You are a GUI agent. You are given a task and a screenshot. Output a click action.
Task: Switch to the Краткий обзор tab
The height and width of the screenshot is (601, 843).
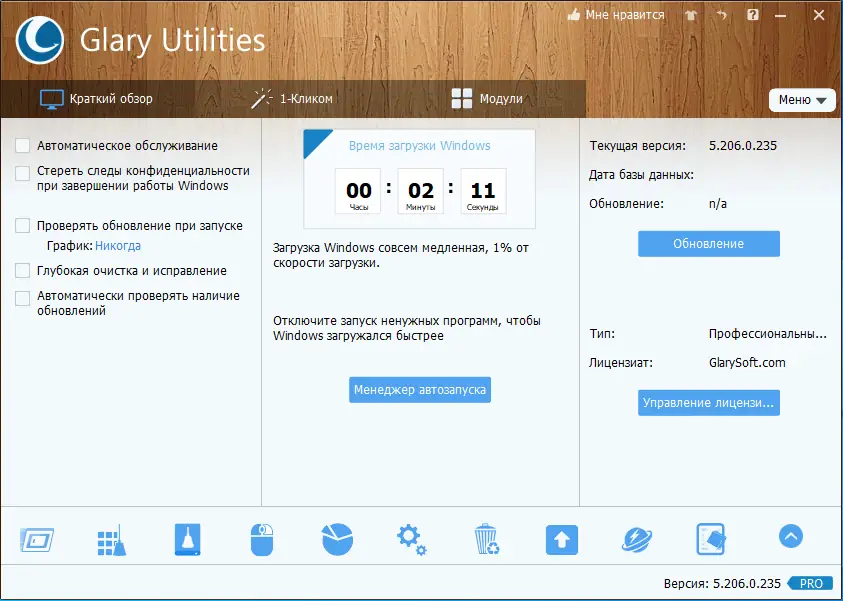(97, 99)
